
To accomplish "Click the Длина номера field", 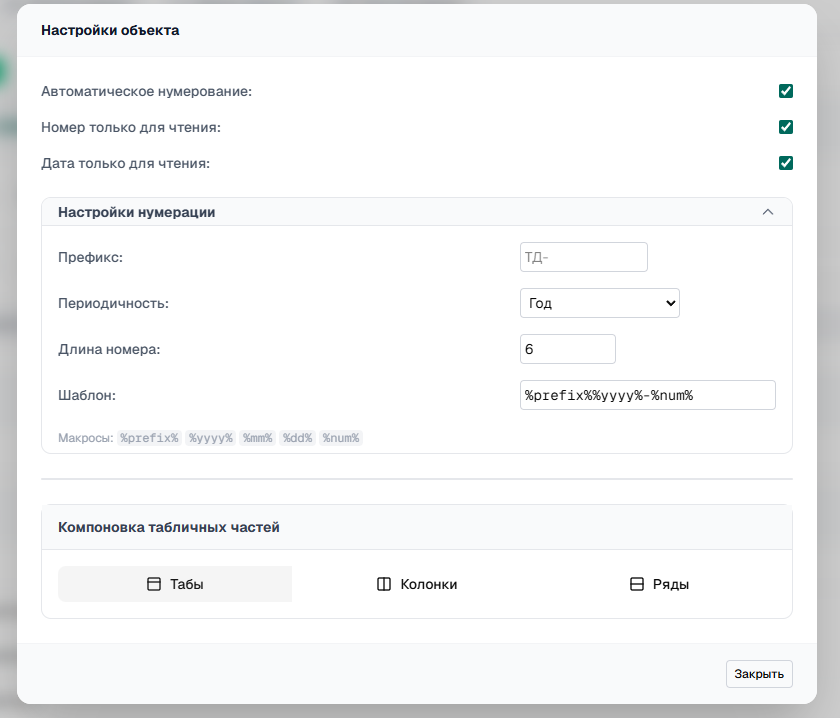I will [567, 349].
